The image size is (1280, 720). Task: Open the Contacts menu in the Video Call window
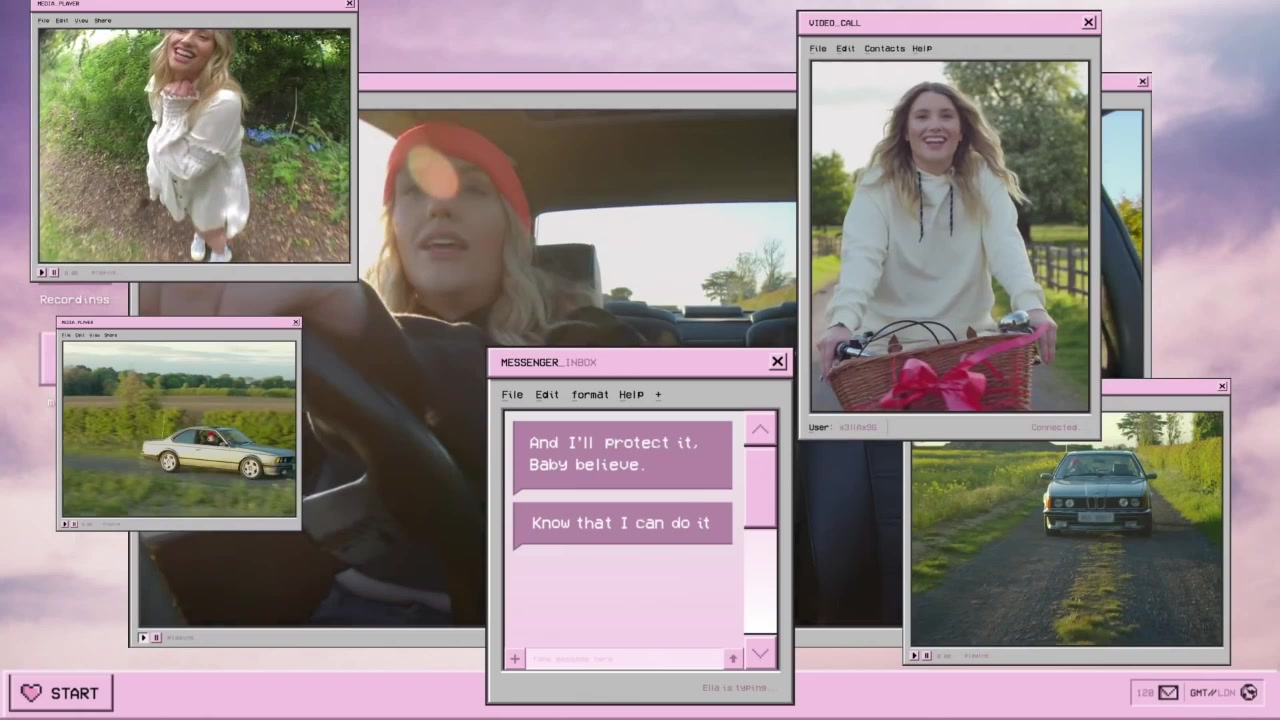click(884, 48)
